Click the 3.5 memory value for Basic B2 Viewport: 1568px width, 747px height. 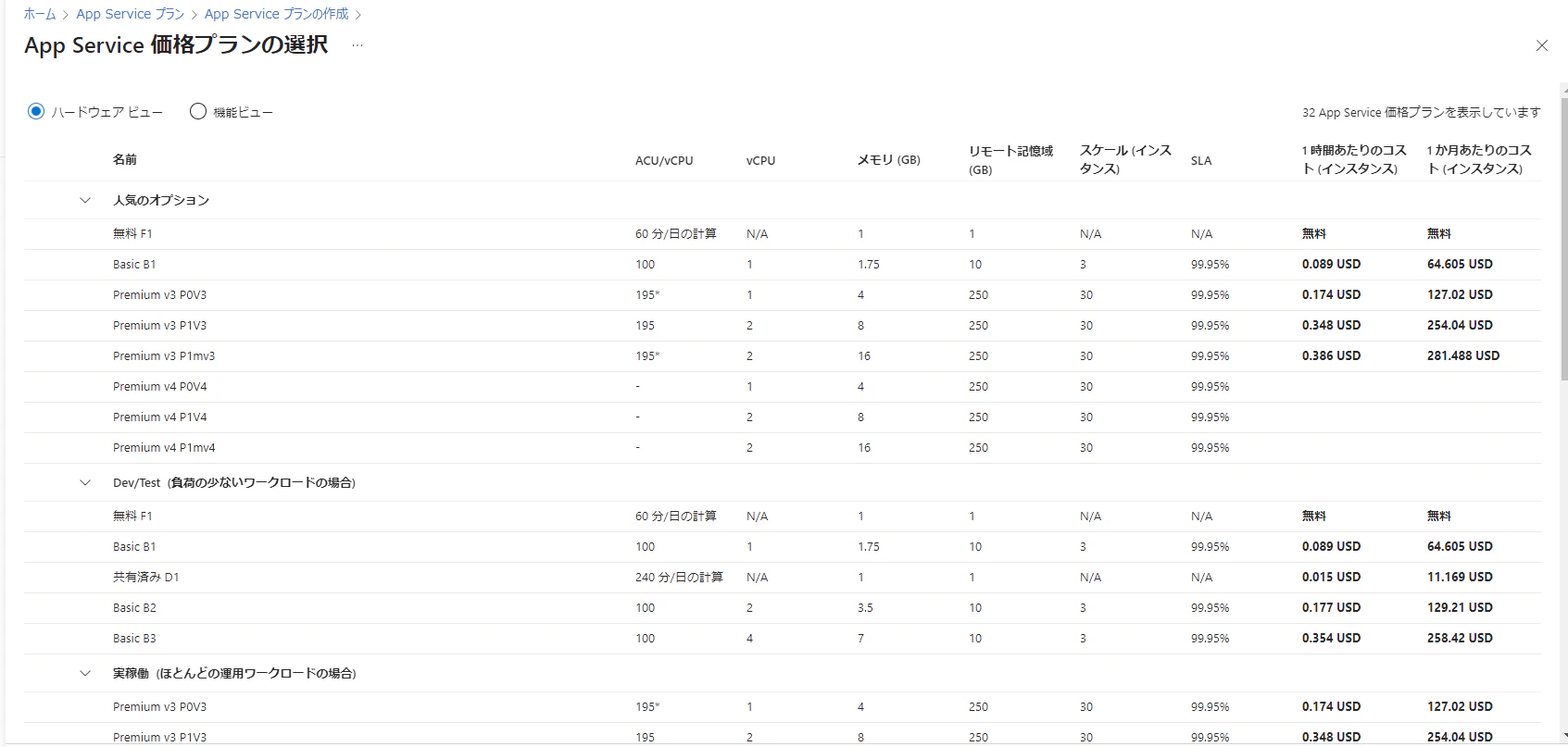pos(865,608)
